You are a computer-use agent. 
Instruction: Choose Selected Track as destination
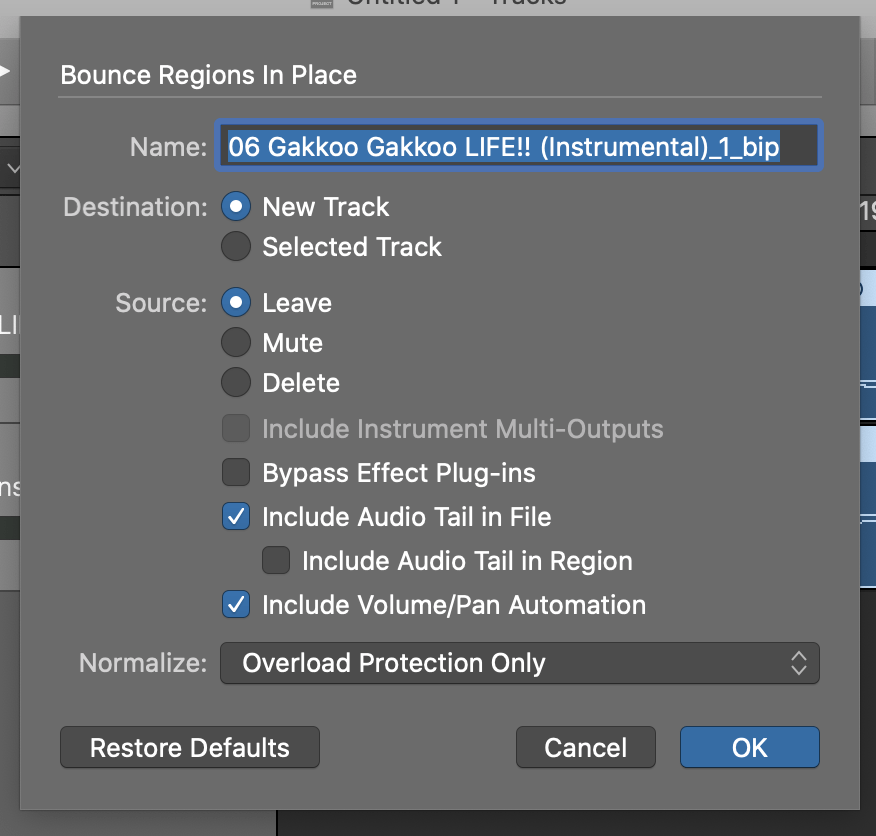(x=236, y=247)
